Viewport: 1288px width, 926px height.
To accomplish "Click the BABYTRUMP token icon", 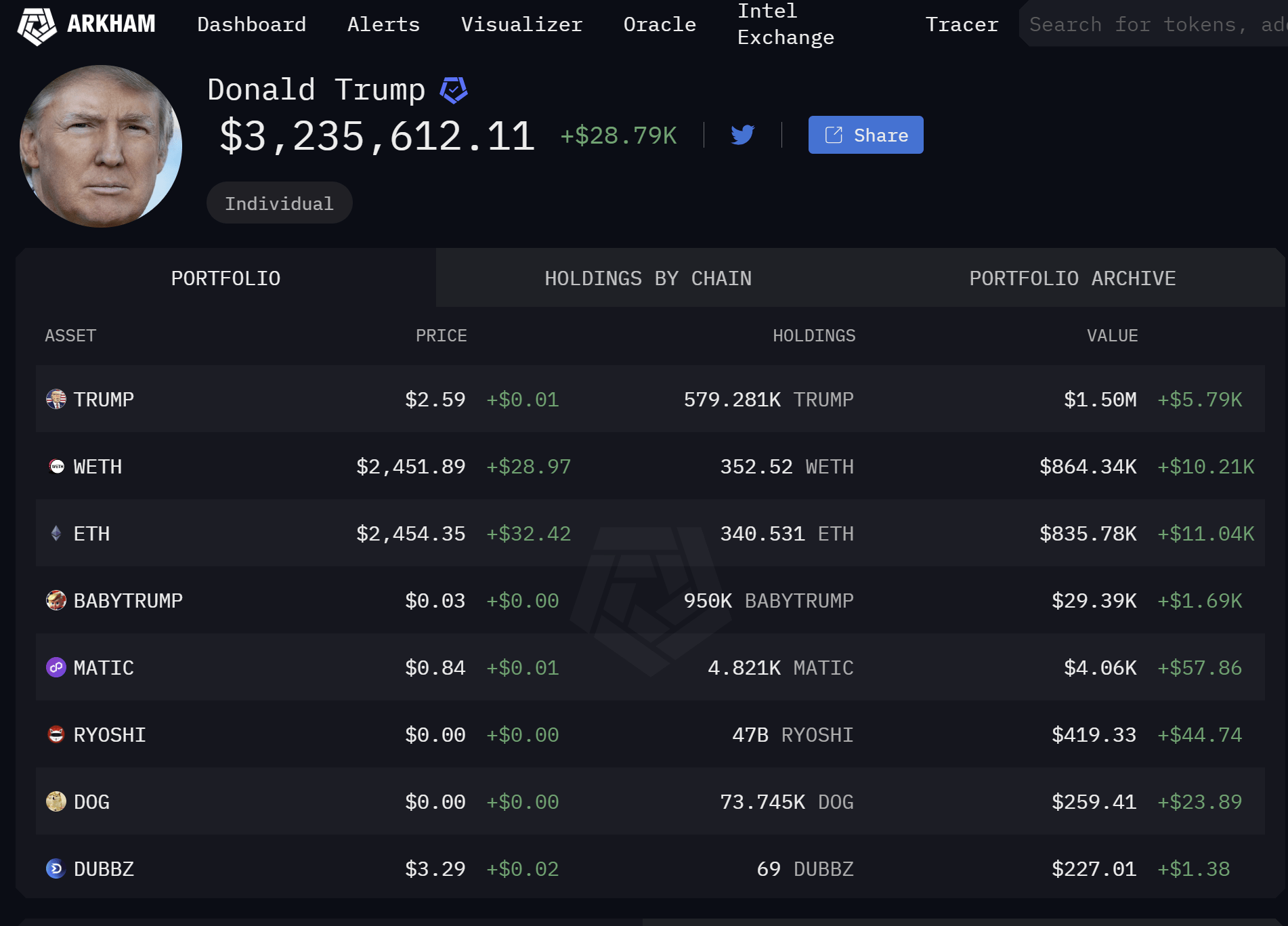I will (56, 600).
